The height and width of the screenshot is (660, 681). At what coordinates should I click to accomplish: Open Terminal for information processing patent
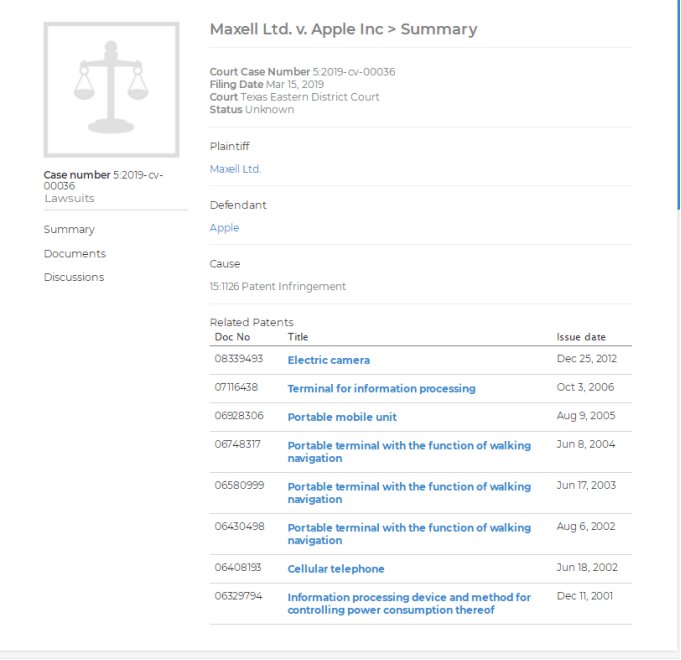[381, 388]
